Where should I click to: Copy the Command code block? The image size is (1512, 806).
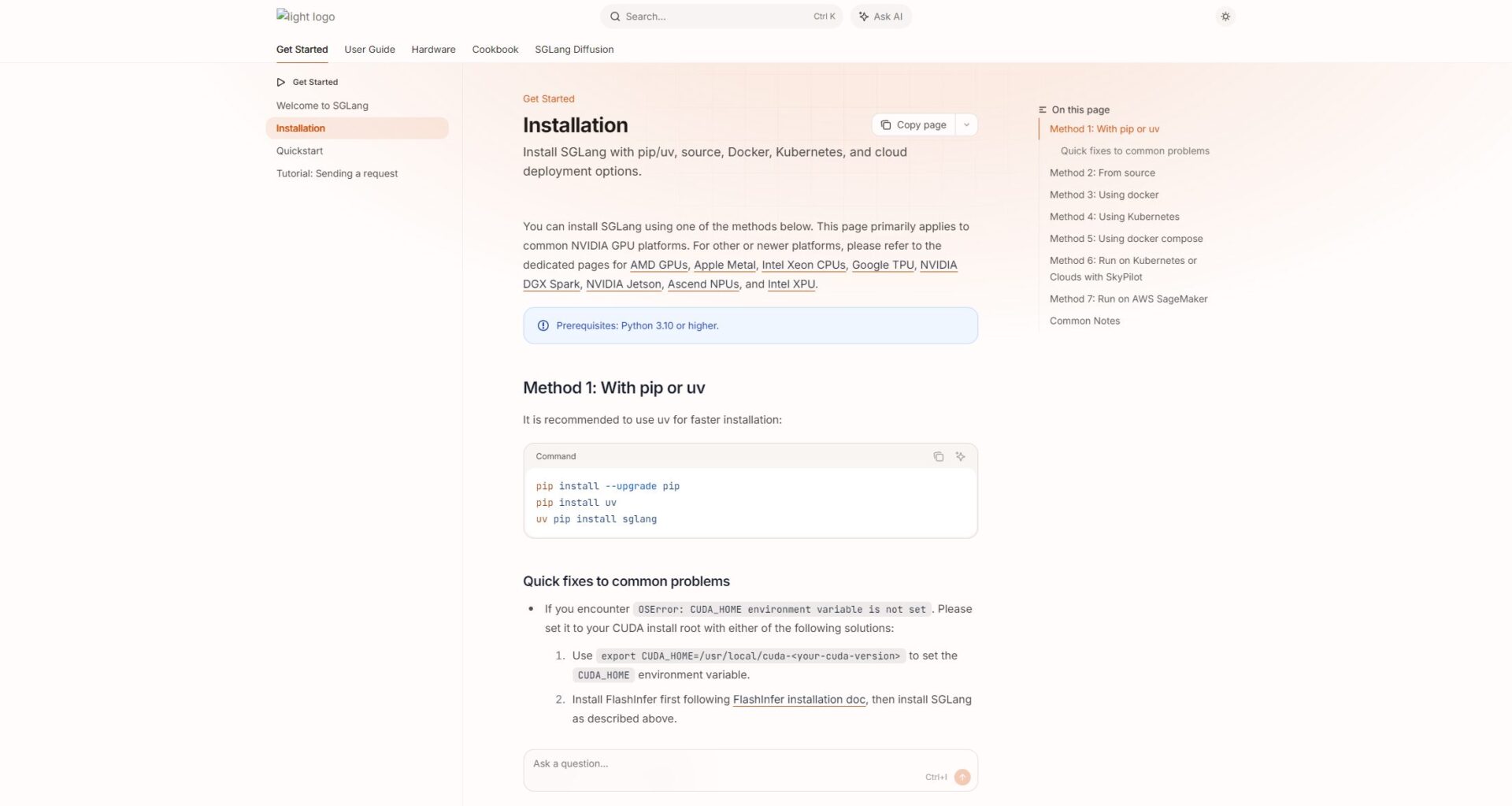coord(938,457)
